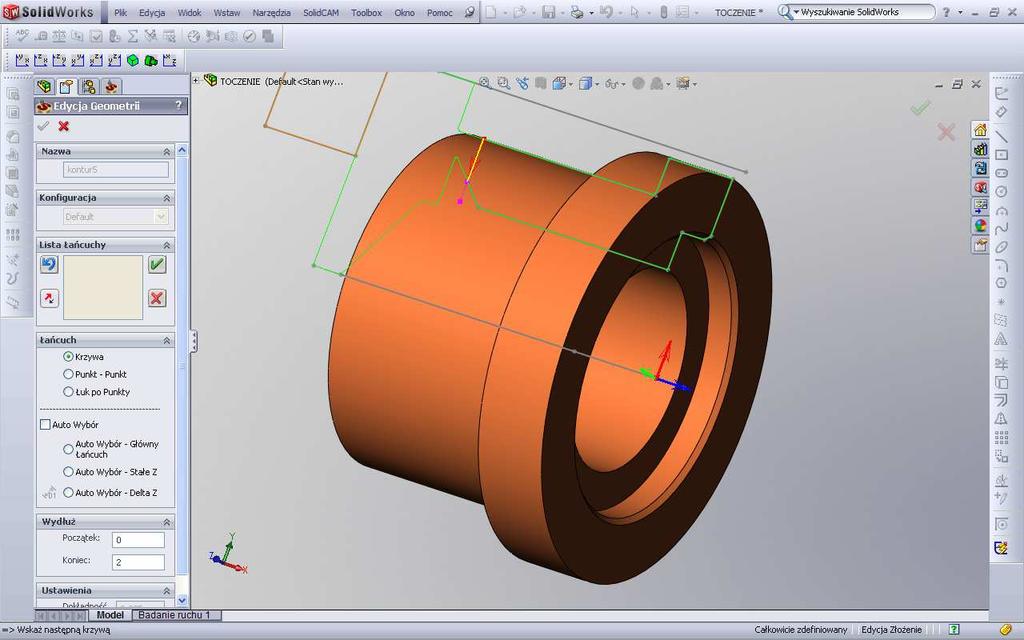Select the Łuk po Punkty option
The image size is (1024, 640).
(68, 392)
